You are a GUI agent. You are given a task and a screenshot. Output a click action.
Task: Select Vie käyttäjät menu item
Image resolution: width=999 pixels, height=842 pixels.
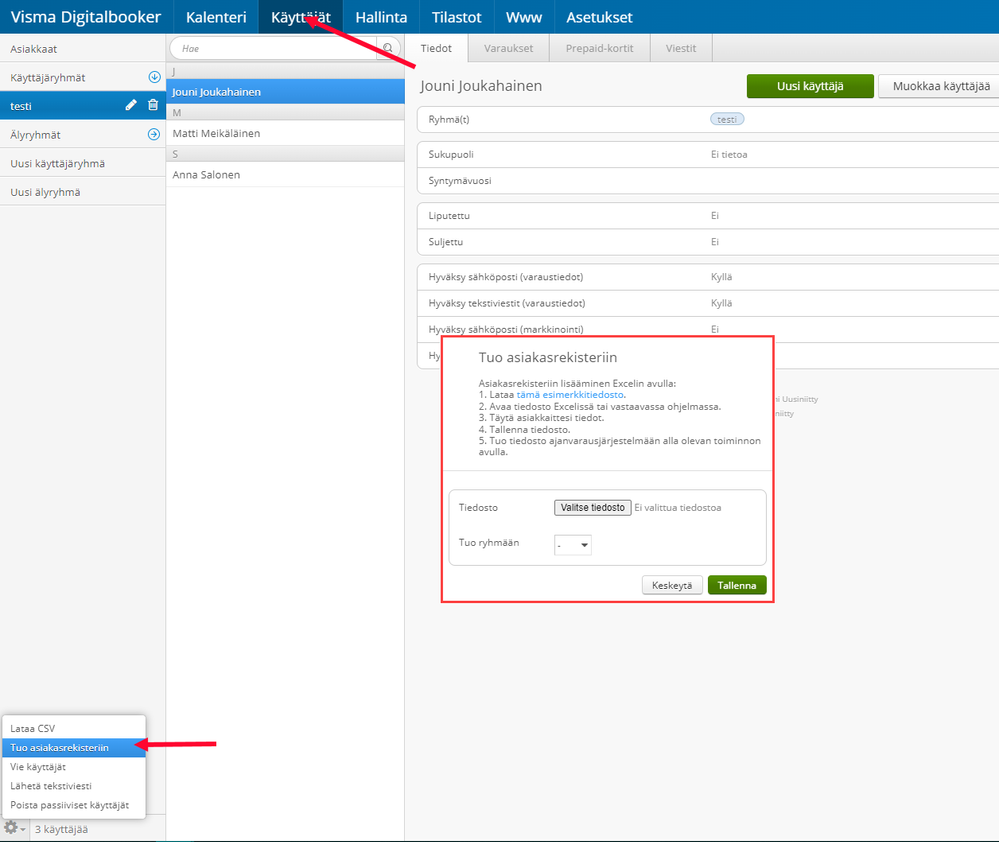coord(74,767)
